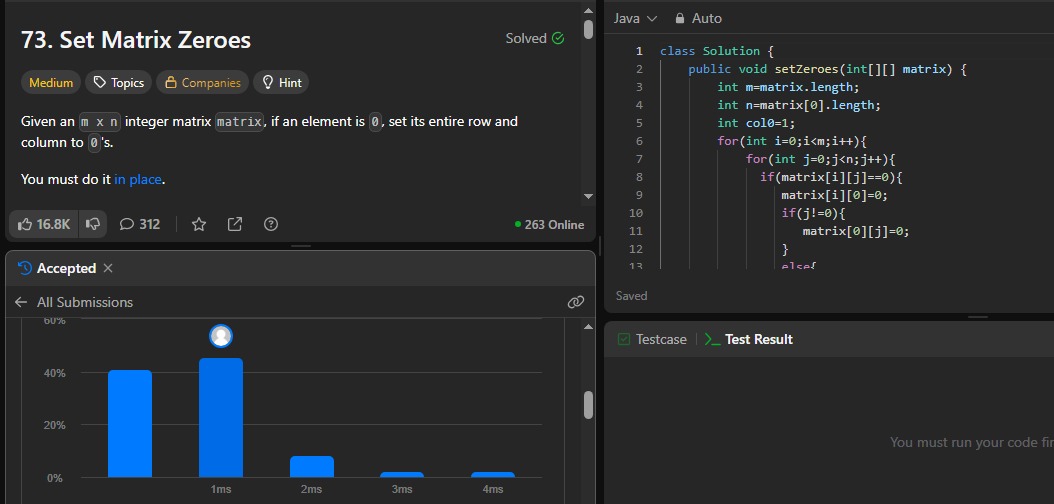Open the Companies locked tag
The width and height of the screenshot is (1054, 504).
tap(202, 83)
